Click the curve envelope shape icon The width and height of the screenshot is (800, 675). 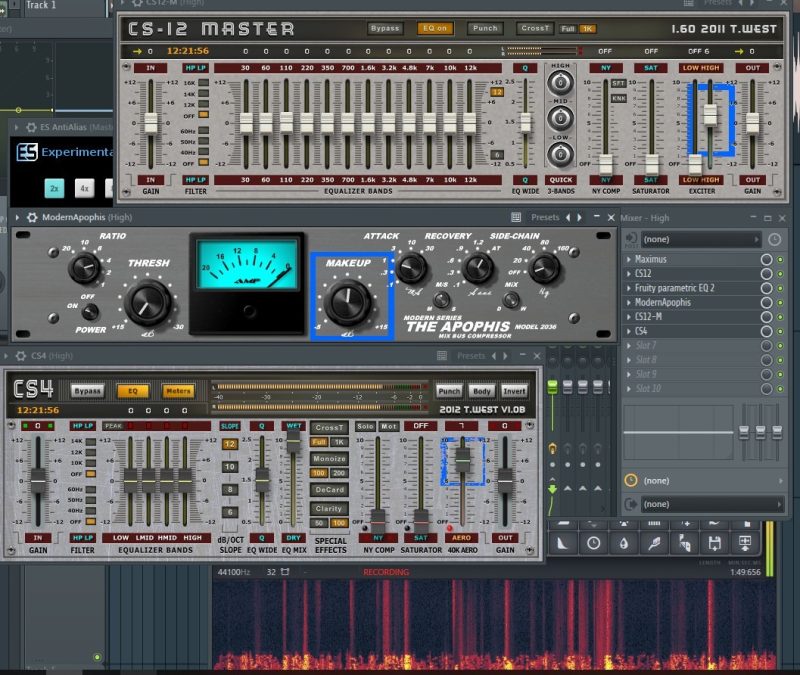562,543
